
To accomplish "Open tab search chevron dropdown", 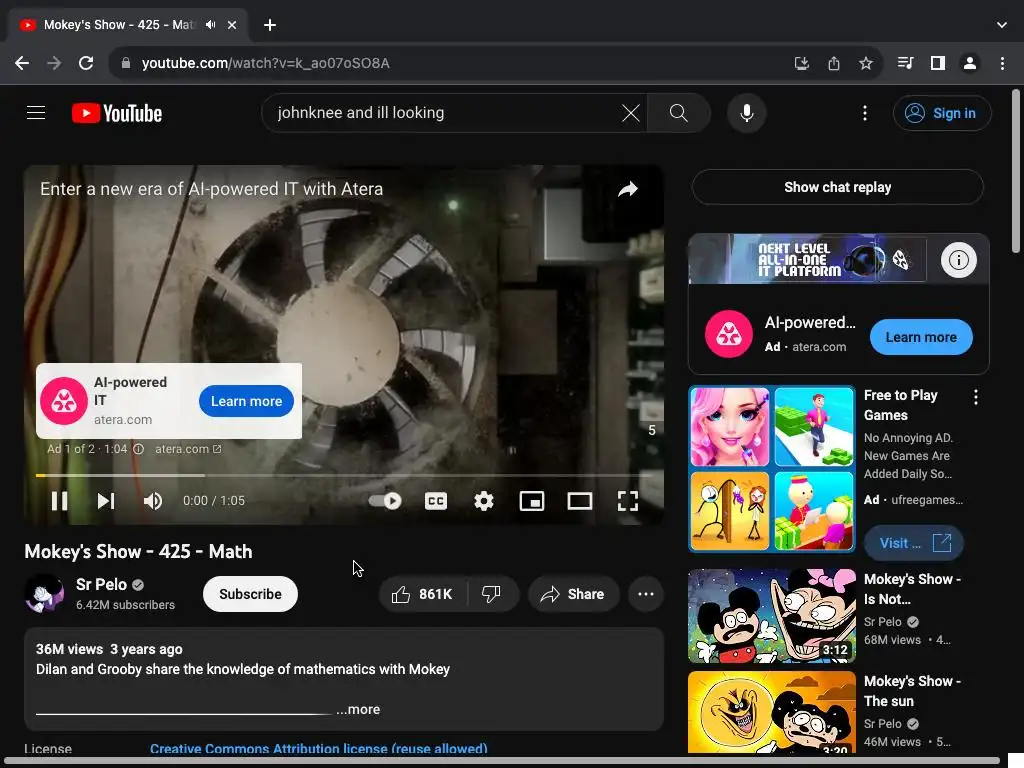I will click(x=1002, y=25).
